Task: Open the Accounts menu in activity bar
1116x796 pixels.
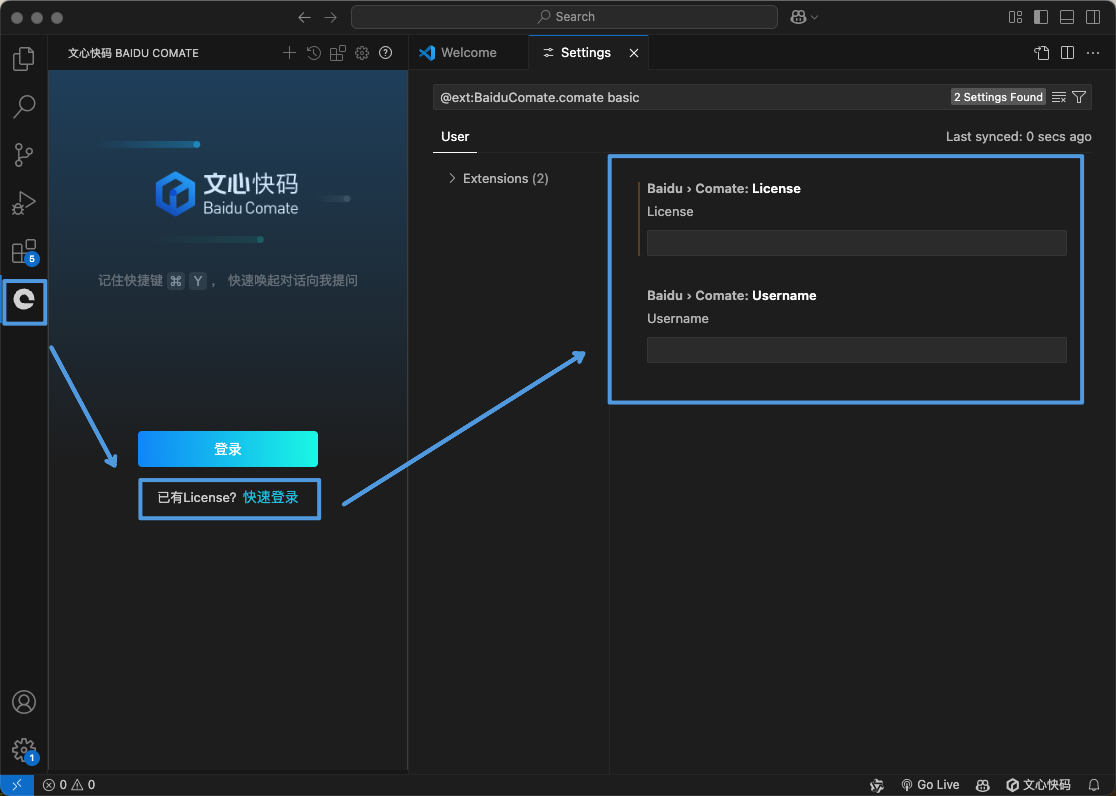Action: [x=23, y=702]
